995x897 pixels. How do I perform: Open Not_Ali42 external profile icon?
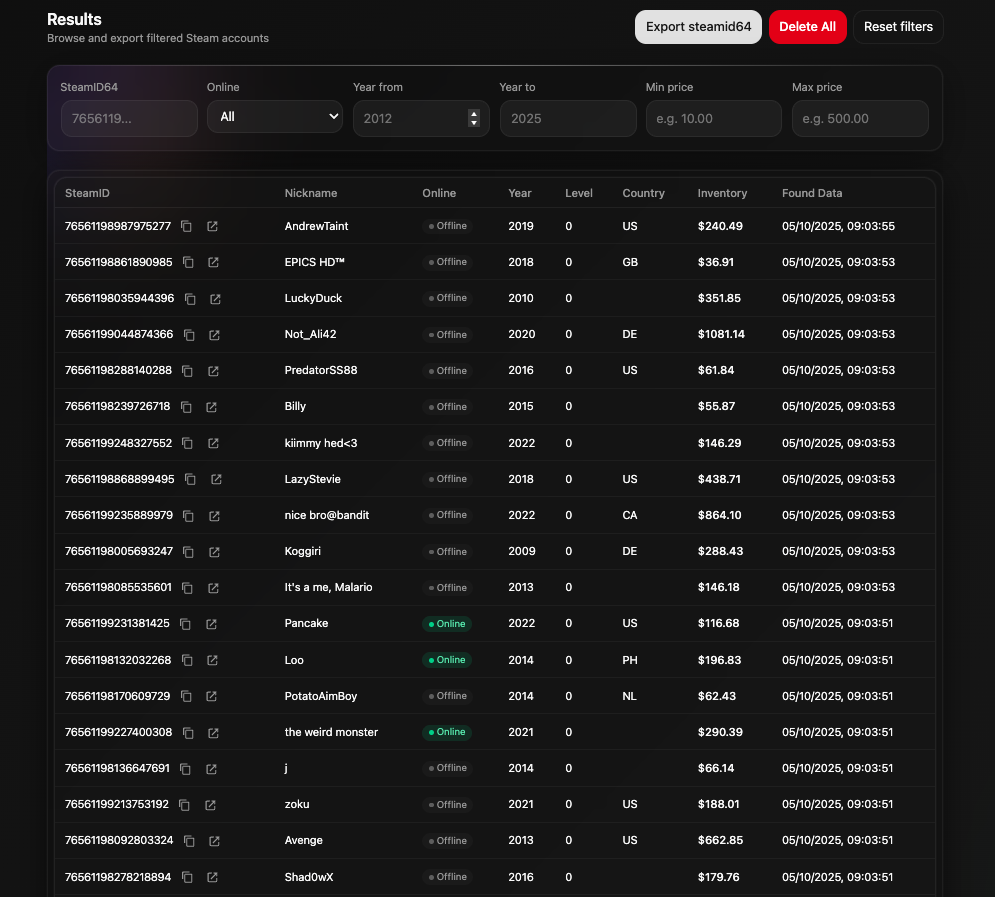(x=214, y=334)
